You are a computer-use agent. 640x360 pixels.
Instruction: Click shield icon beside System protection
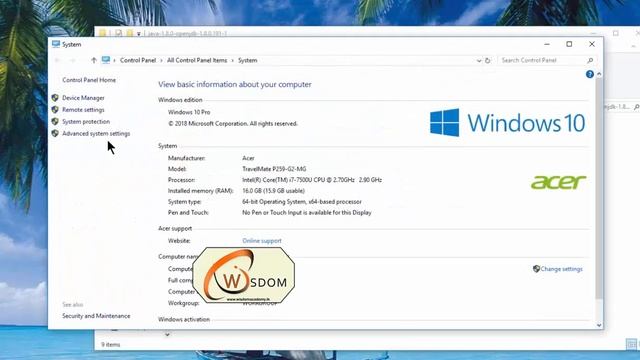pyautogui.click(x=55, y=122)
